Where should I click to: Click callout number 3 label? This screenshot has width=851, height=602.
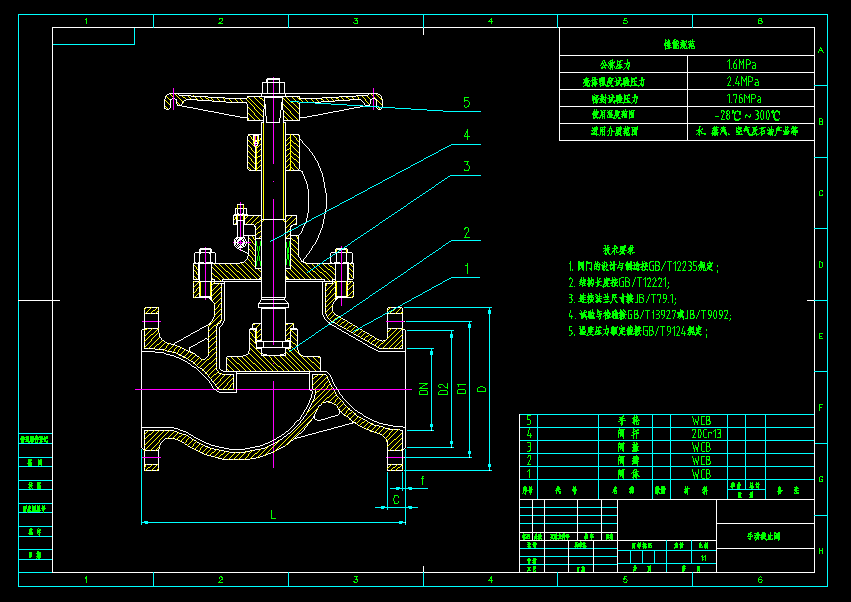(466, 166)
